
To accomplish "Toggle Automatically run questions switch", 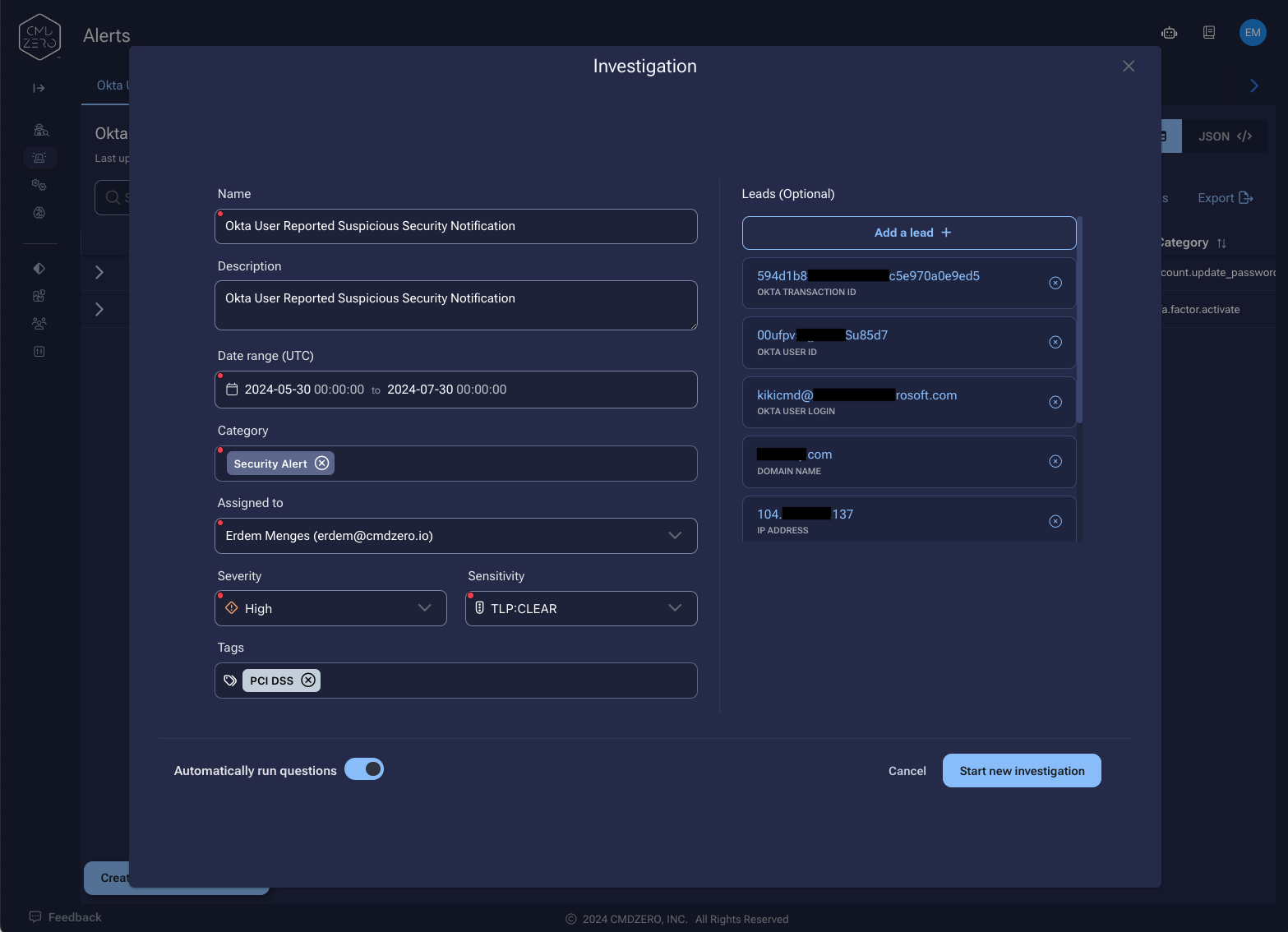I will 364,769.
